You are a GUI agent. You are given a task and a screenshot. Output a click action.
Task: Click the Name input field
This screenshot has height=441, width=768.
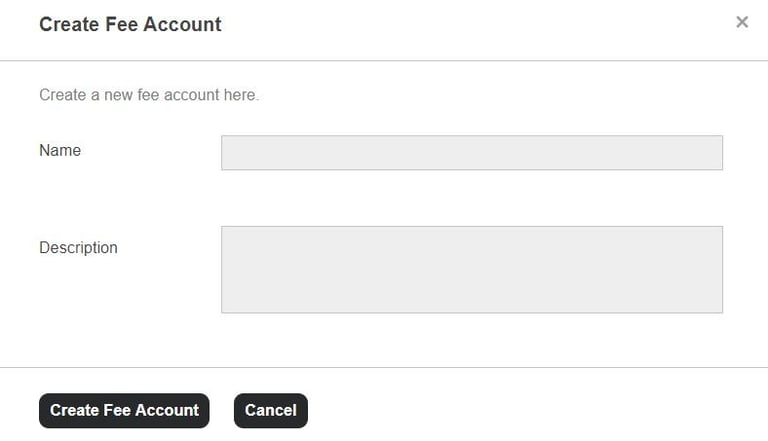(471, 153)
